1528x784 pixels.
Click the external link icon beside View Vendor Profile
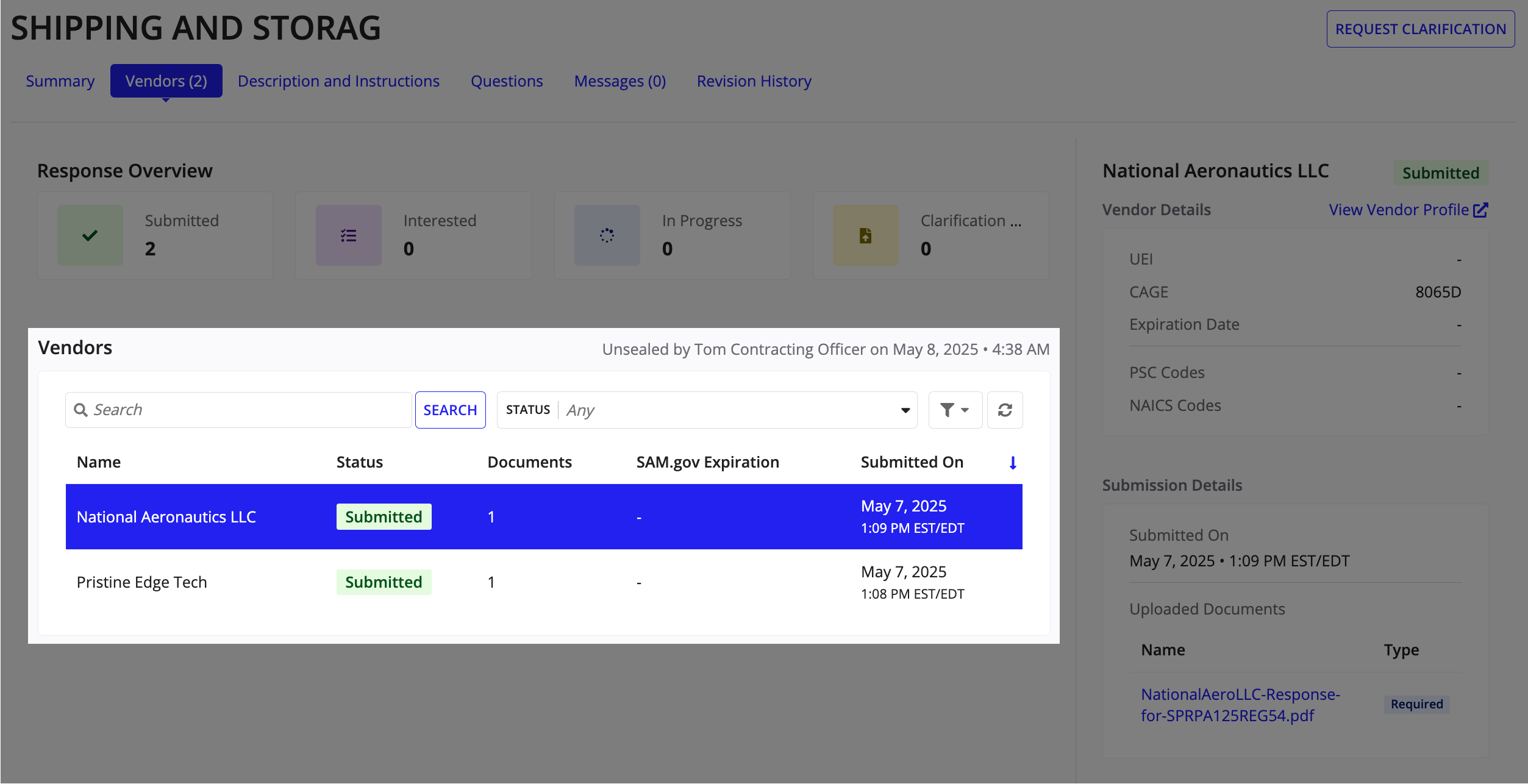tap(1480, 210)
